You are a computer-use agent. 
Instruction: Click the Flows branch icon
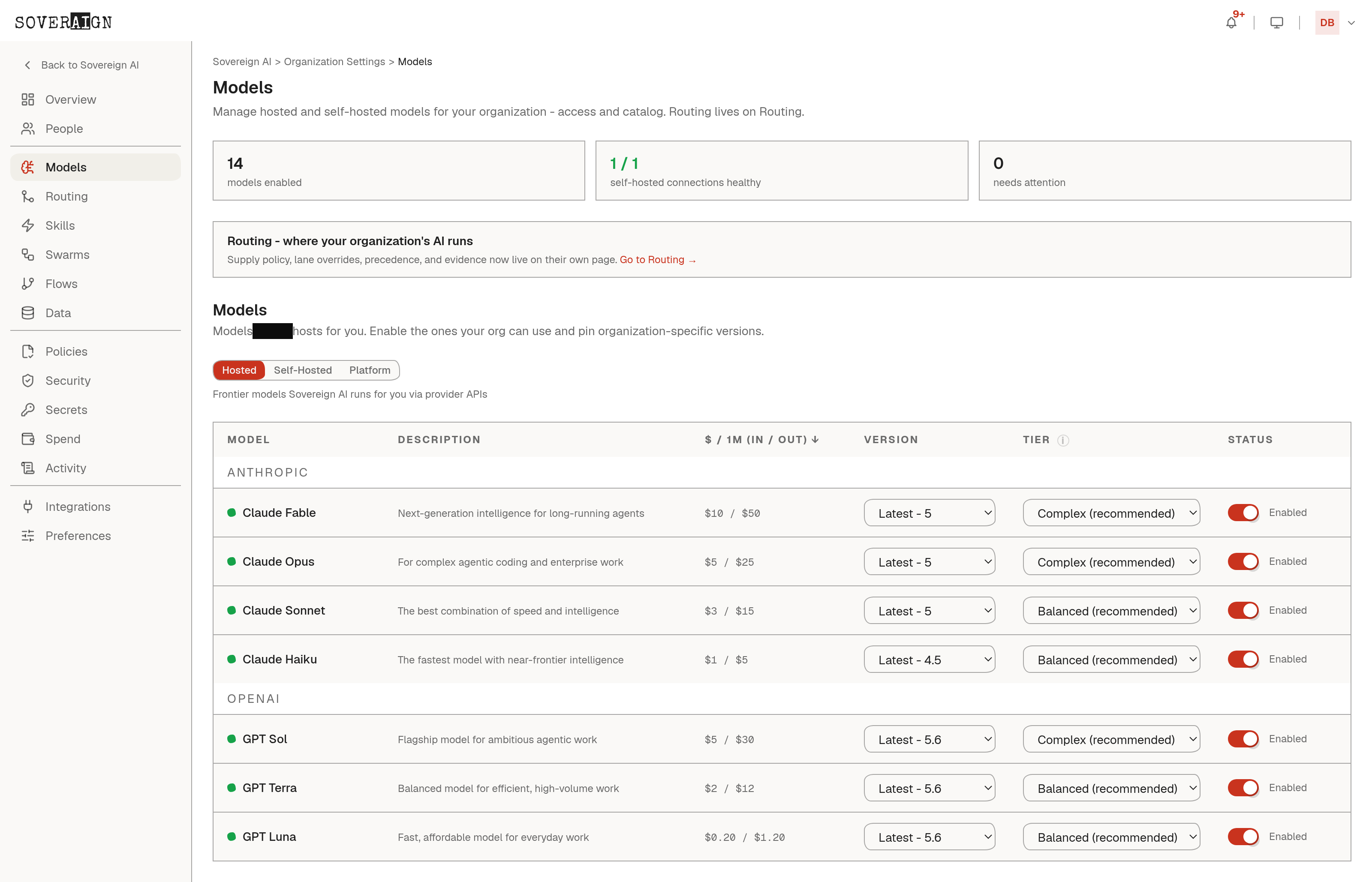tap(27, 284)
